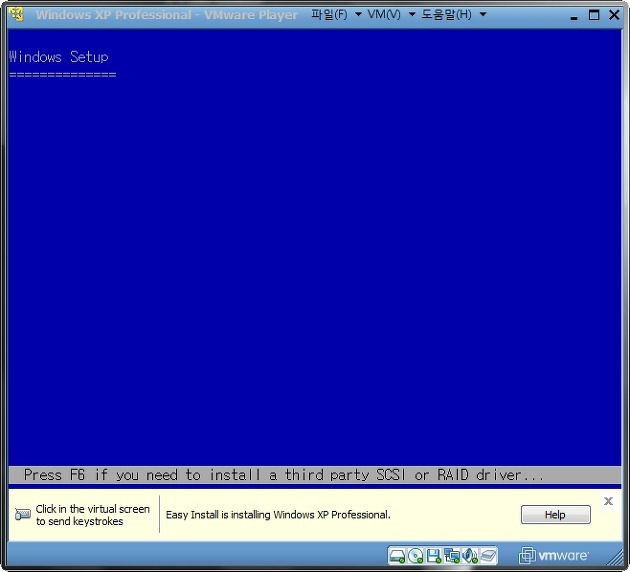
Task: Click the keyboard icon in the hint bar
Action: tap(22, 514)
